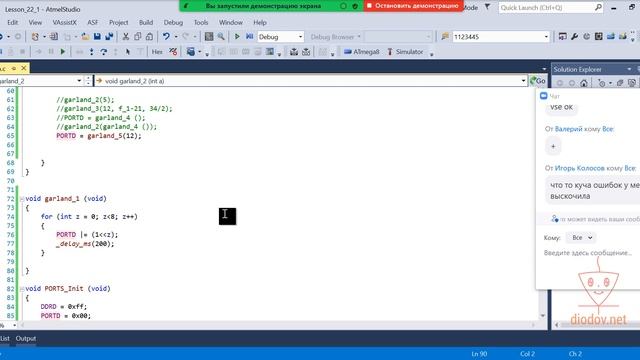Image resolution: width=640 pixels, height=360 pixels.
Task: Click the _delay_ms(200); code line
Action: point(85,244)
